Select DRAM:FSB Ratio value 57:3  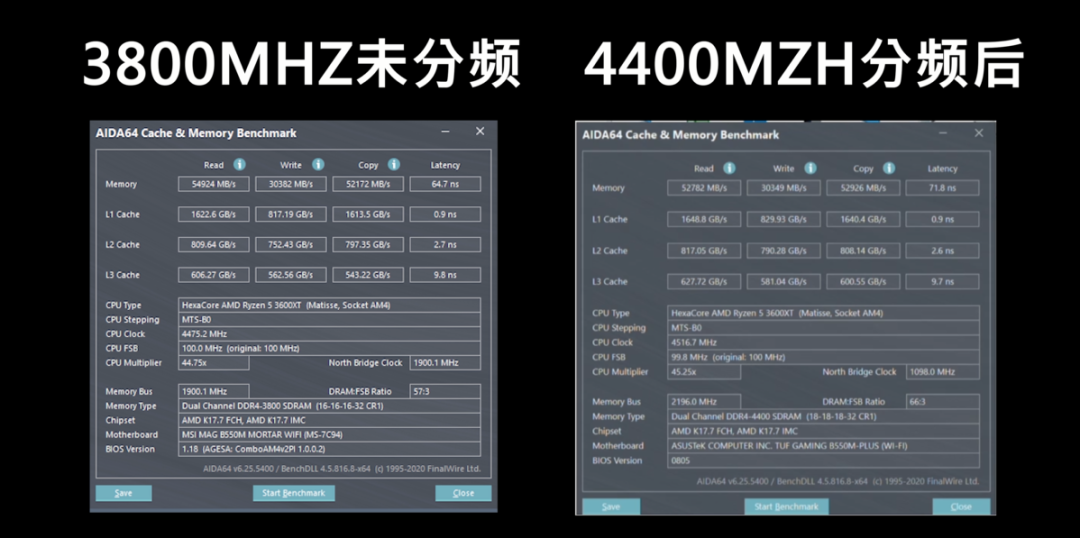tap(445, 391)
